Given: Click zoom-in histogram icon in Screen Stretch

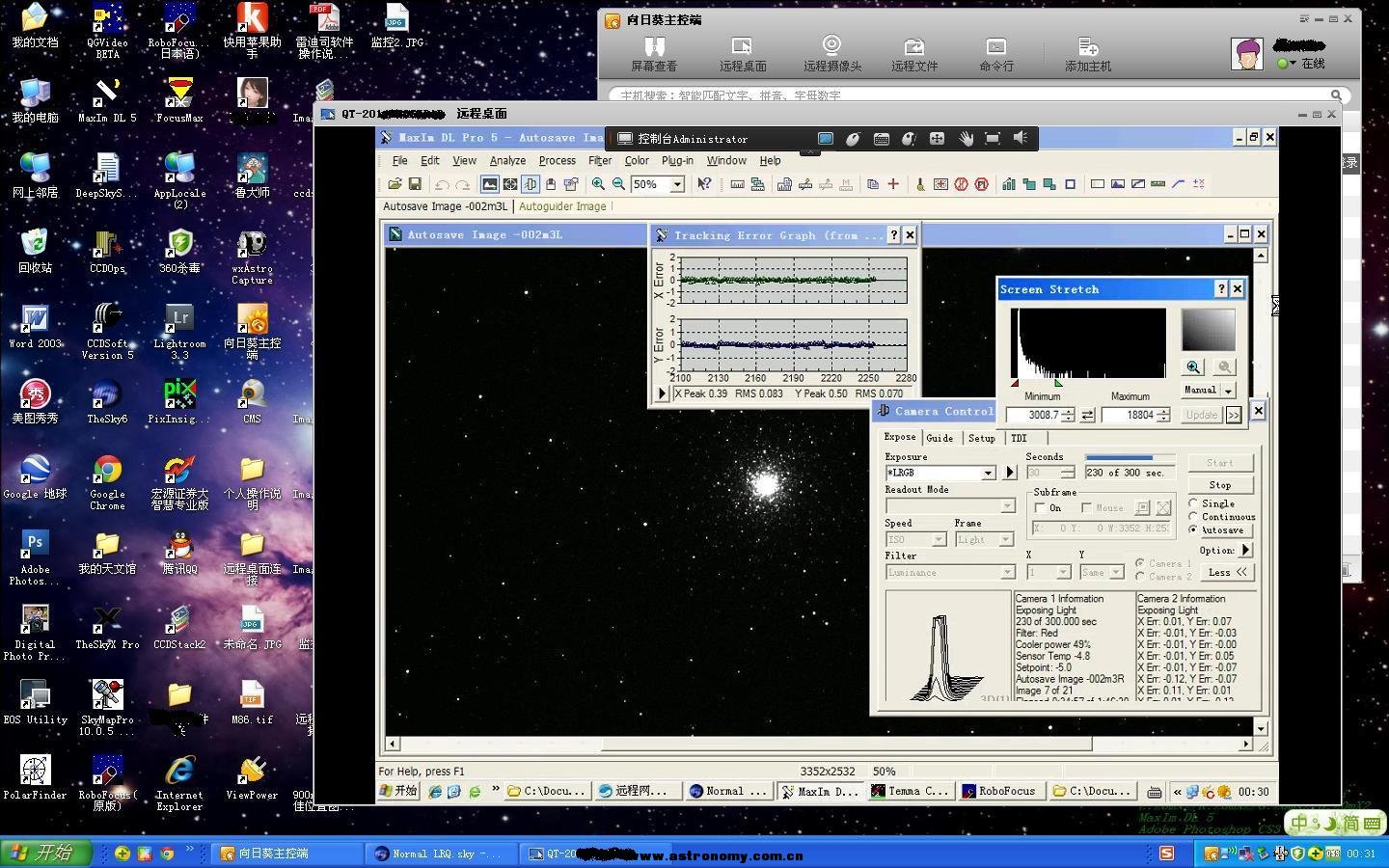Looking at the screenshot, I should (1194, 366).
